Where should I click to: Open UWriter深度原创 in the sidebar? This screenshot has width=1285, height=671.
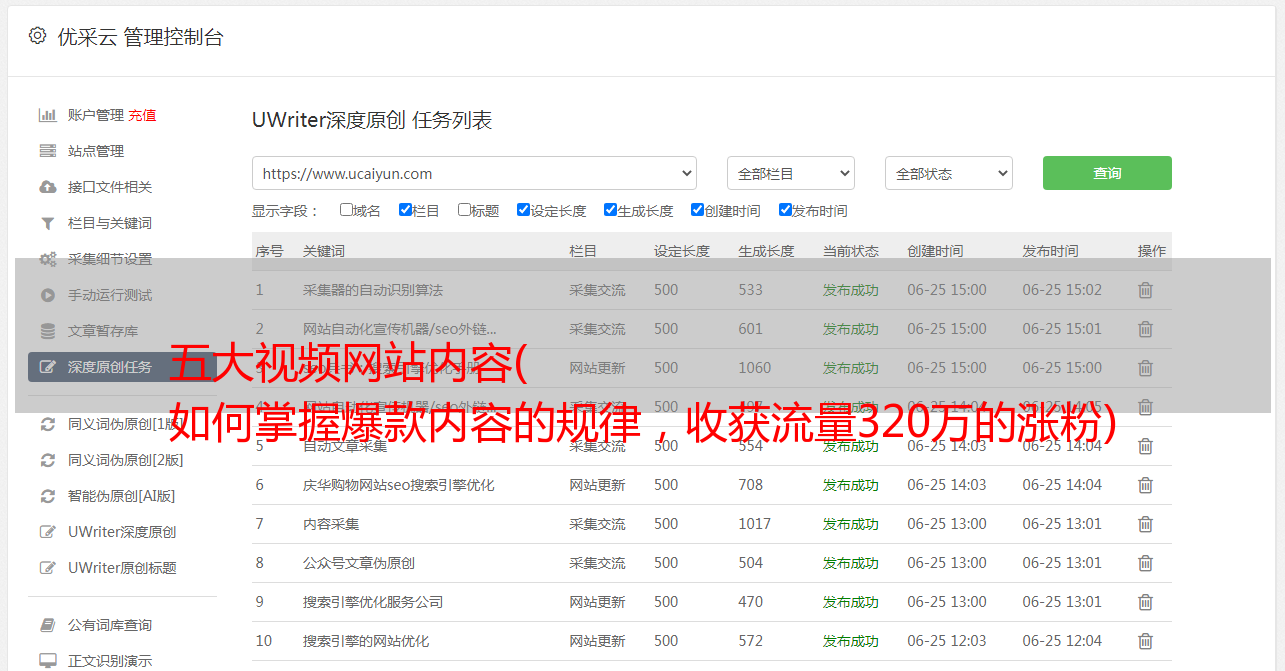(x=122, y=532)
